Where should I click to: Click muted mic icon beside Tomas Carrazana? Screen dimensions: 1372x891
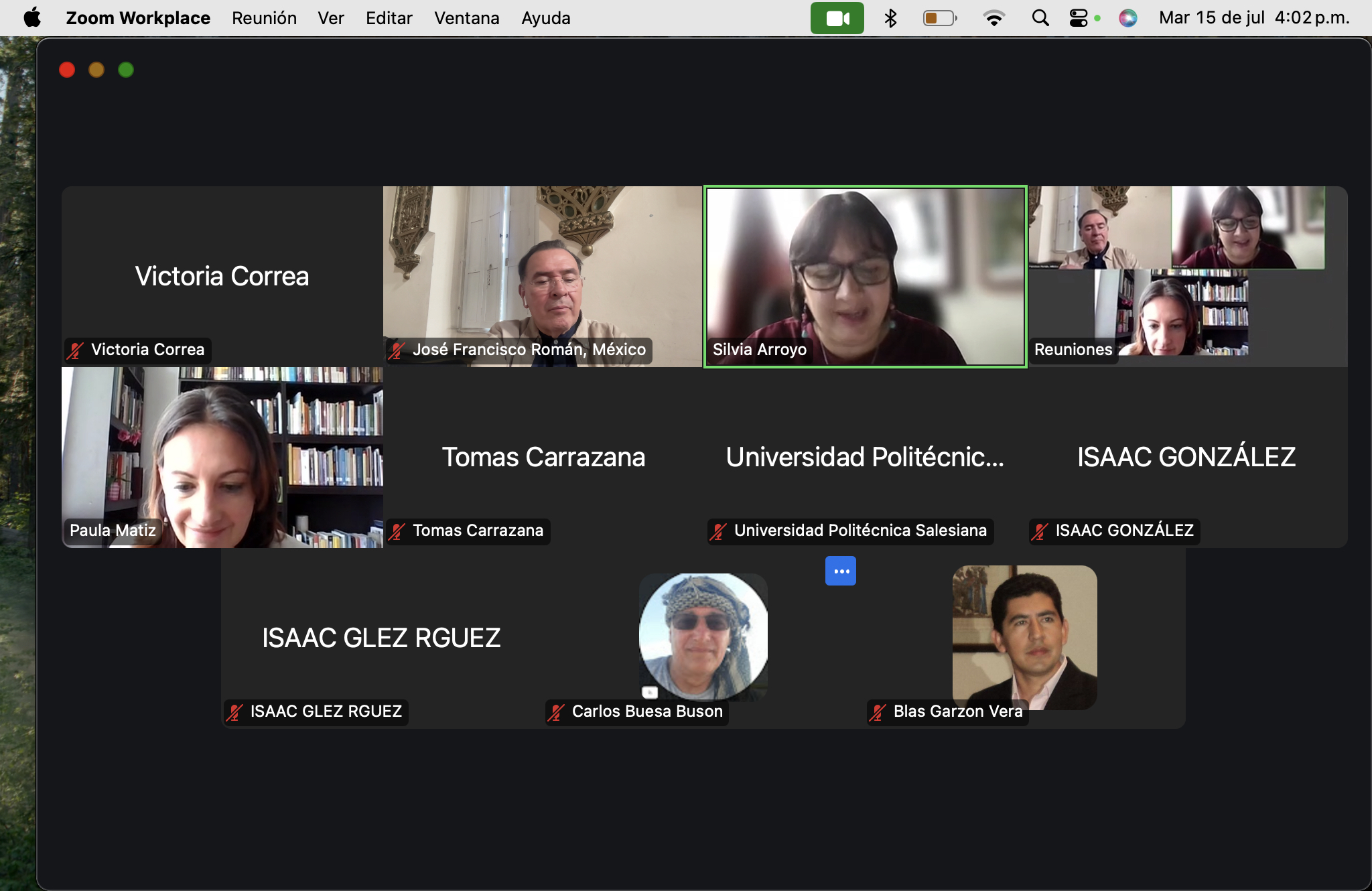[397, 531]
